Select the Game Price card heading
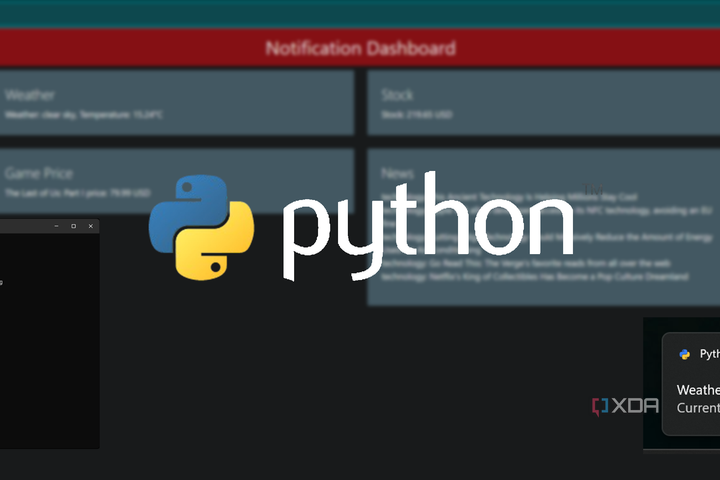The image size is (720, 480). pos(39,173)
